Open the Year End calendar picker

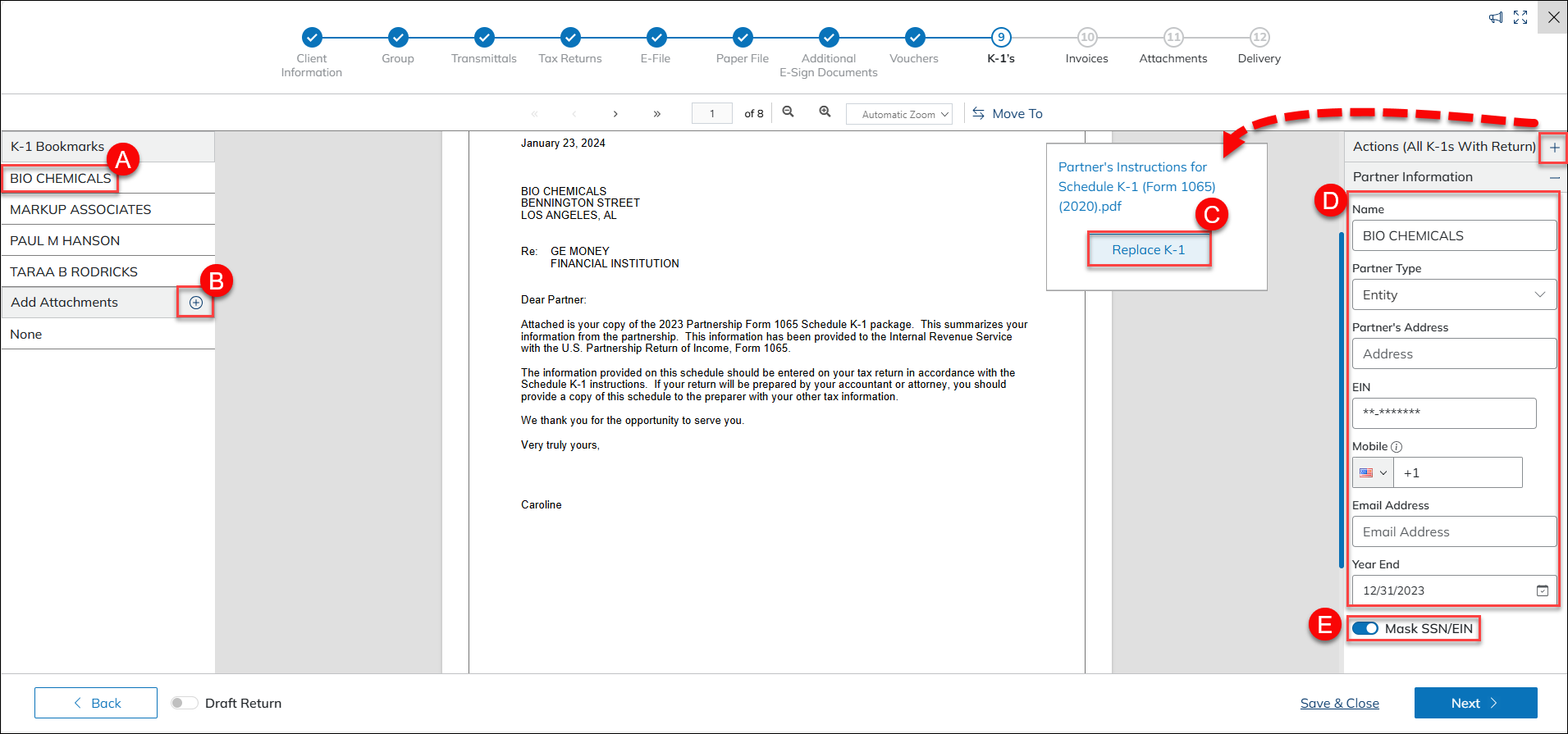[x=1542, y=590]
